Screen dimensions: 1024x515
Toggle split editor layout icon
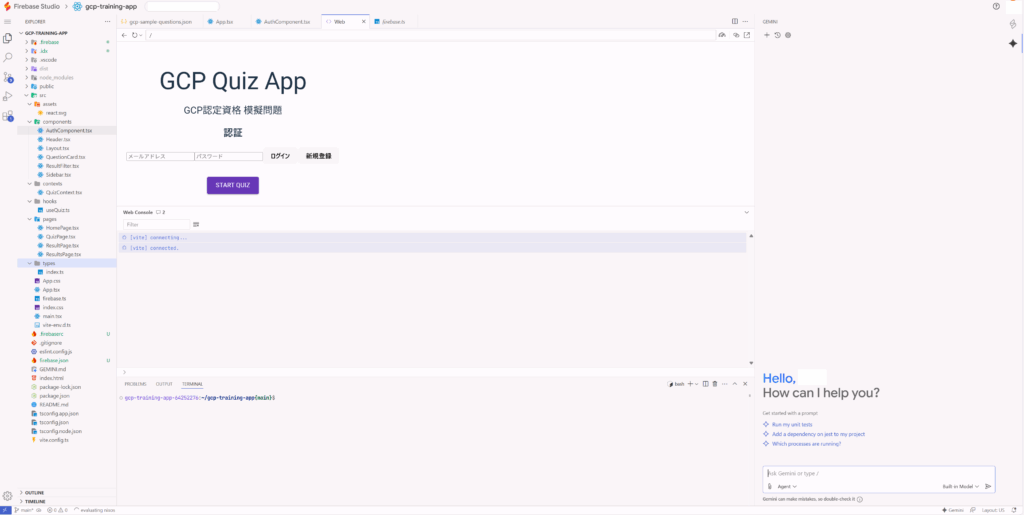pyautogui.click(x=735, y=21)
